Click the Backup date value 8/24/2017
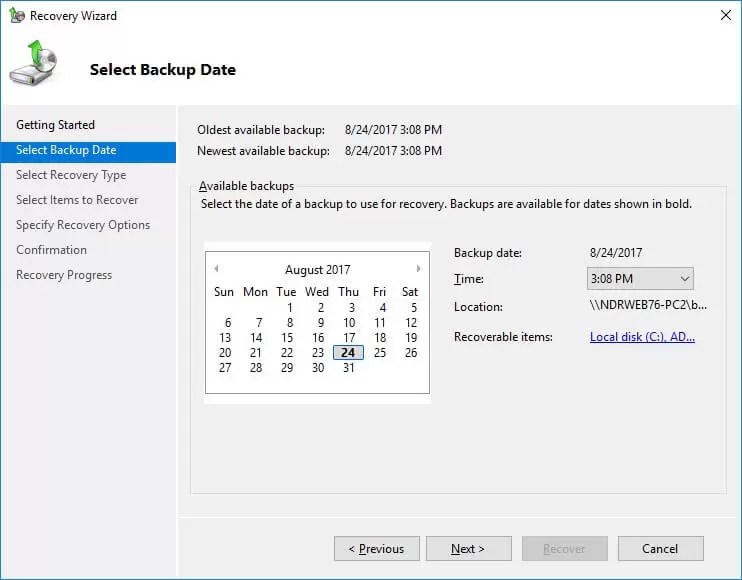Image resolution: width=742 pixels, height=580 pixels. pos(616,253)
